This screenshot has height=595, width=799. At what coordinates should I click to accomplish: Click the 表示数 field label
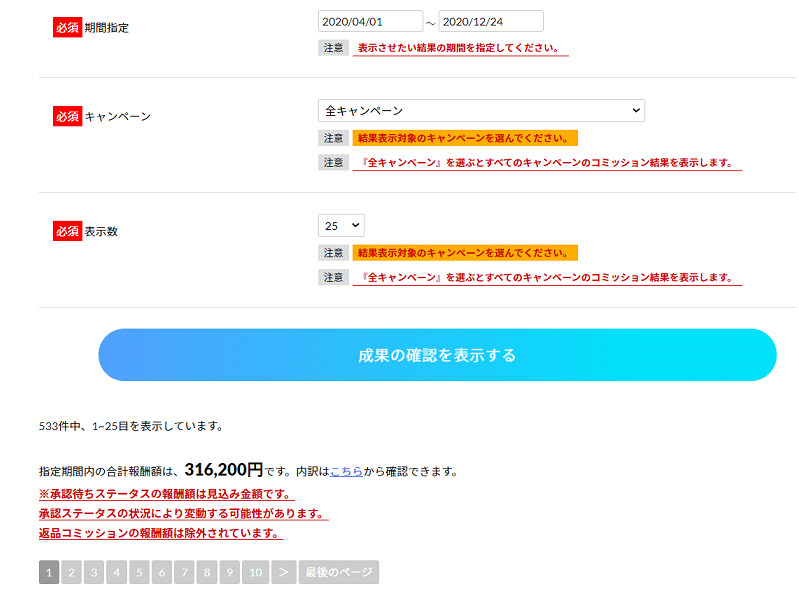(x=101, y=231)
